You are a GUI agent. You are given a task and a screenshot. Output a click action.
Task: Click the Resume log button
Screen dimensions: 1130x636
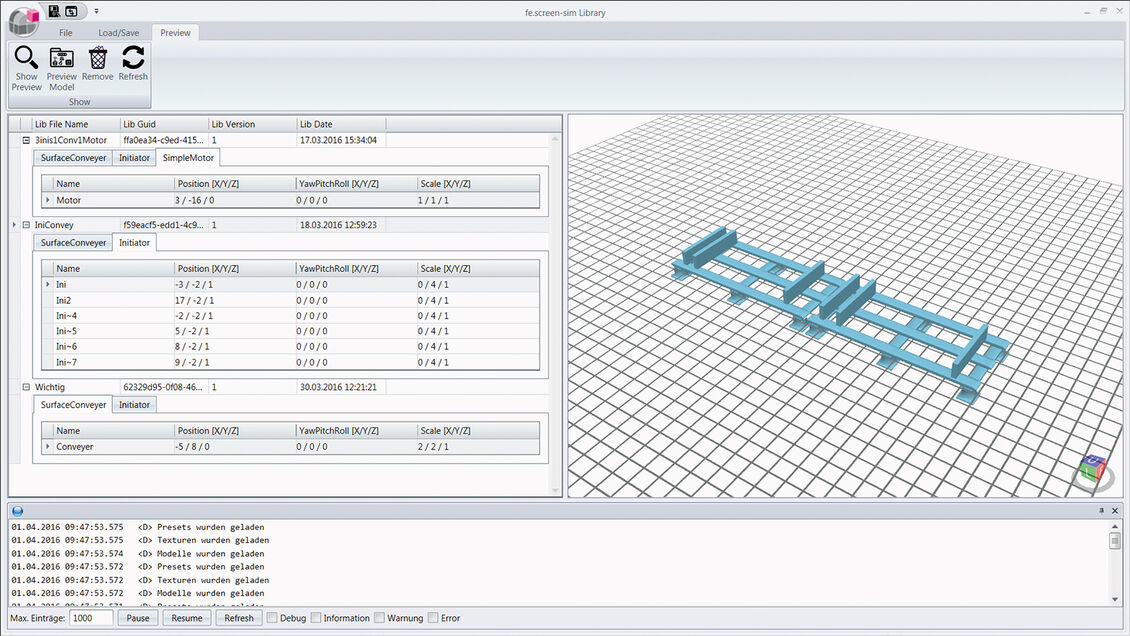(187, 618)
